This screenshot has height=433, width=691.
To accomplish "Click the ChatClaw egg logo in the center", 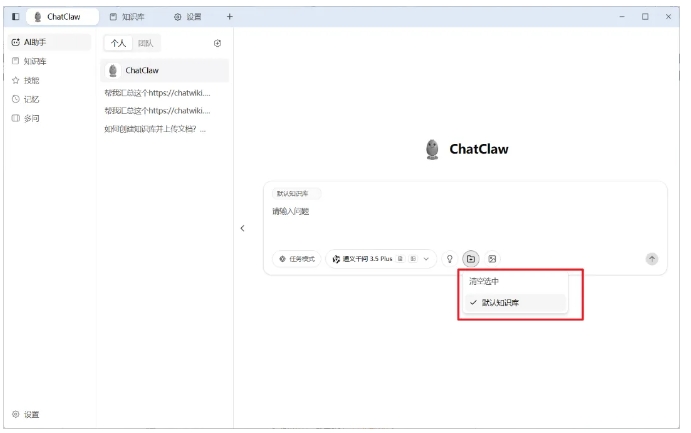I will click(432, 149).
